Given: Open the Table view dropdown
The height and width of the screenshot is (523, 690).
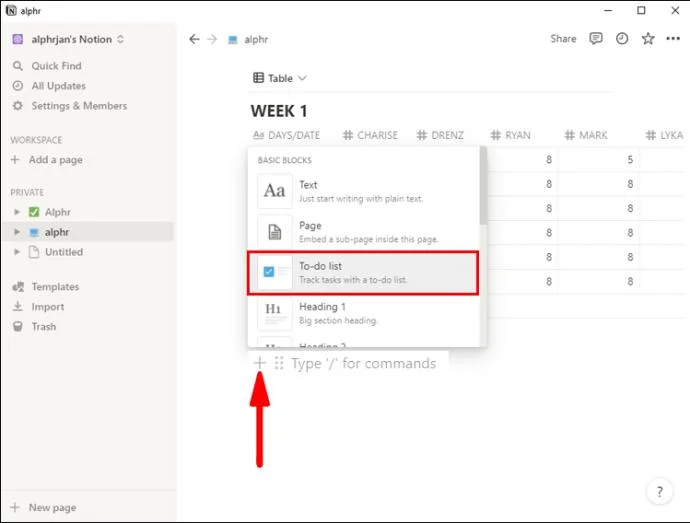Looking at the screenshot, I should (x=279, y=78).
